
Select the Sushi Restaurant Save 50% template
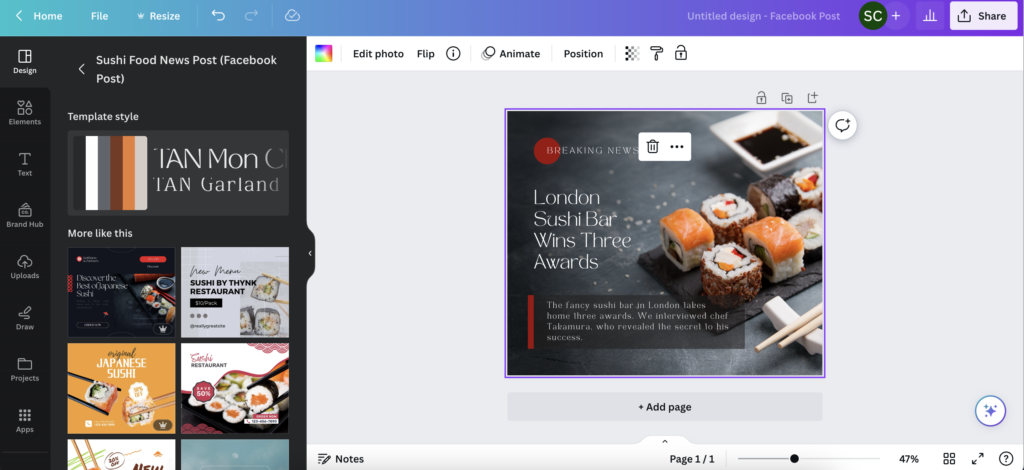coord(234,388)
